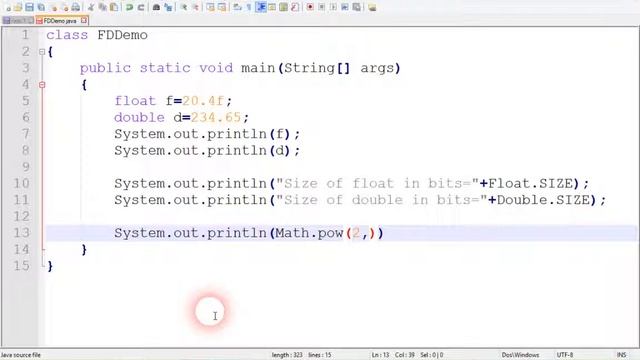Stop macro recording with the Stop icon

pyautogui.click(x=321, y=7)
